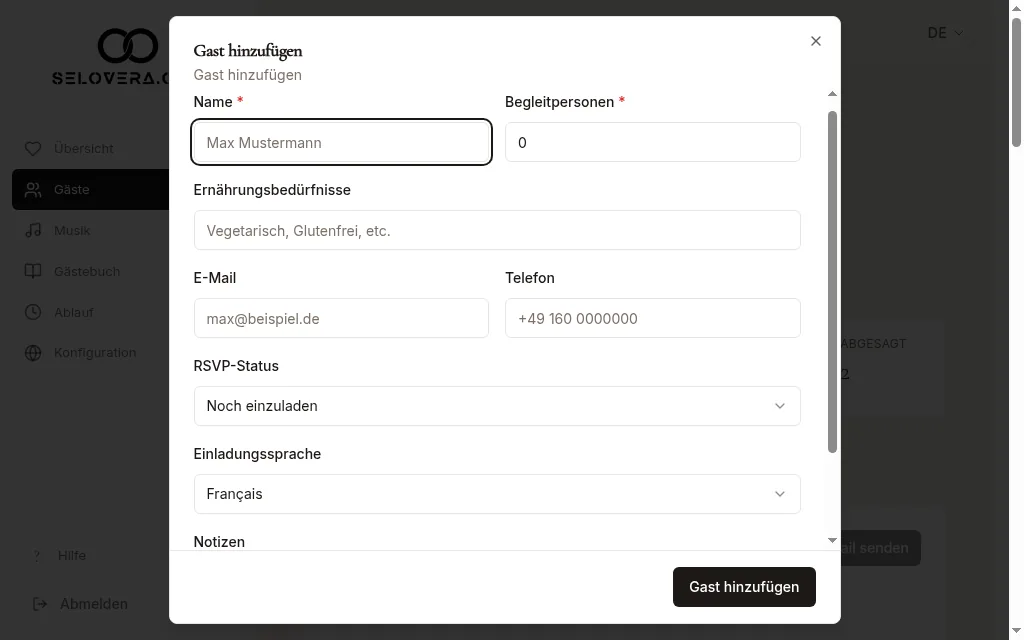
Task: Open the Ablauf menu item
Action: [x=90, y=312]
